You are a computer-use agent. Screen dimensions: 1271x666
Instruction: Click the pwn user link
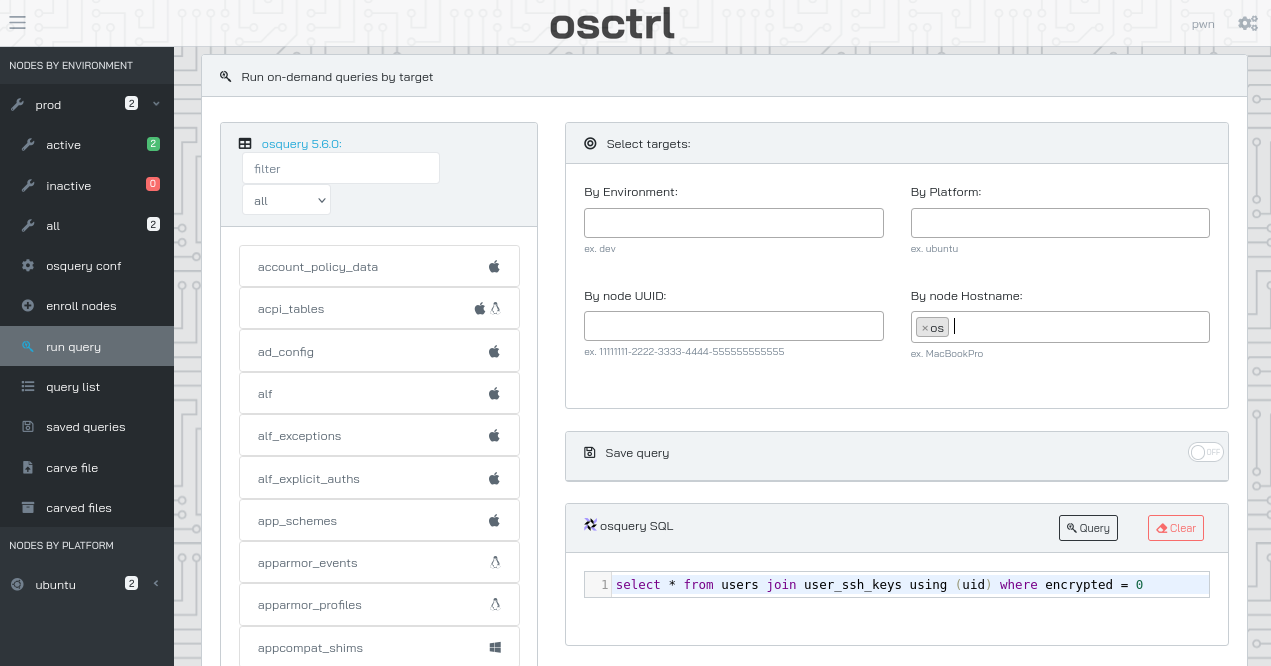tap(1203, 24)
